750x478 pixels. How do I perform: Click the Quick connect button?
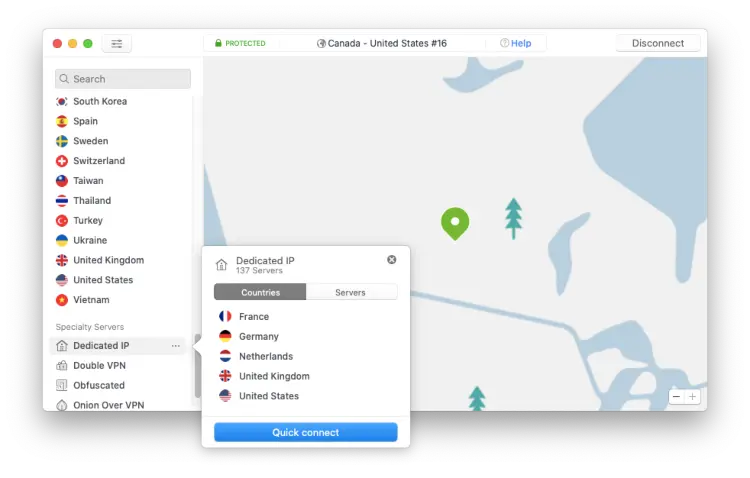pyautogui.click(x=306, y=432)
